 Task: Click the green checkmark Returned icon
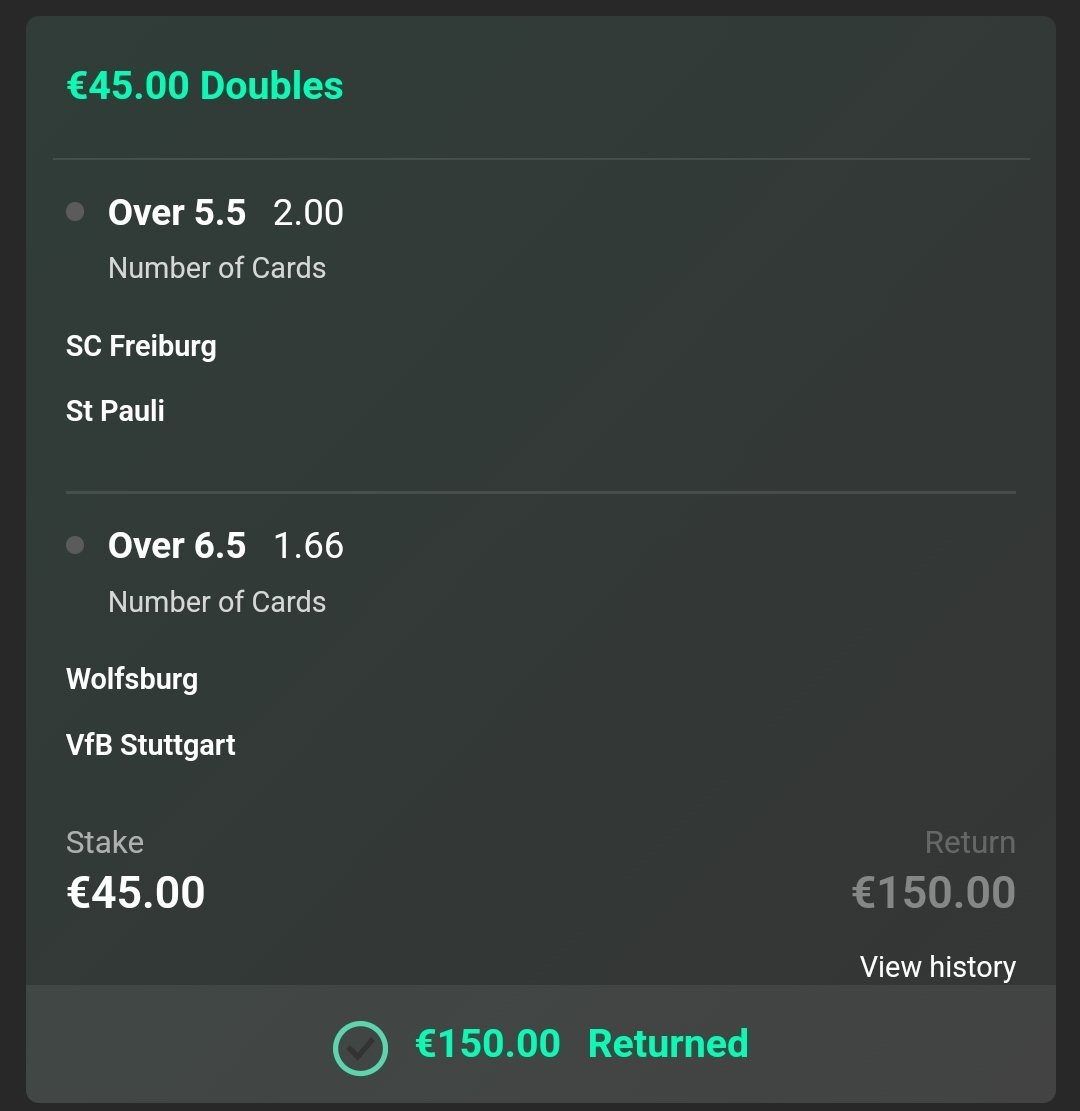pyautogui.click(x=360, y=1048)
